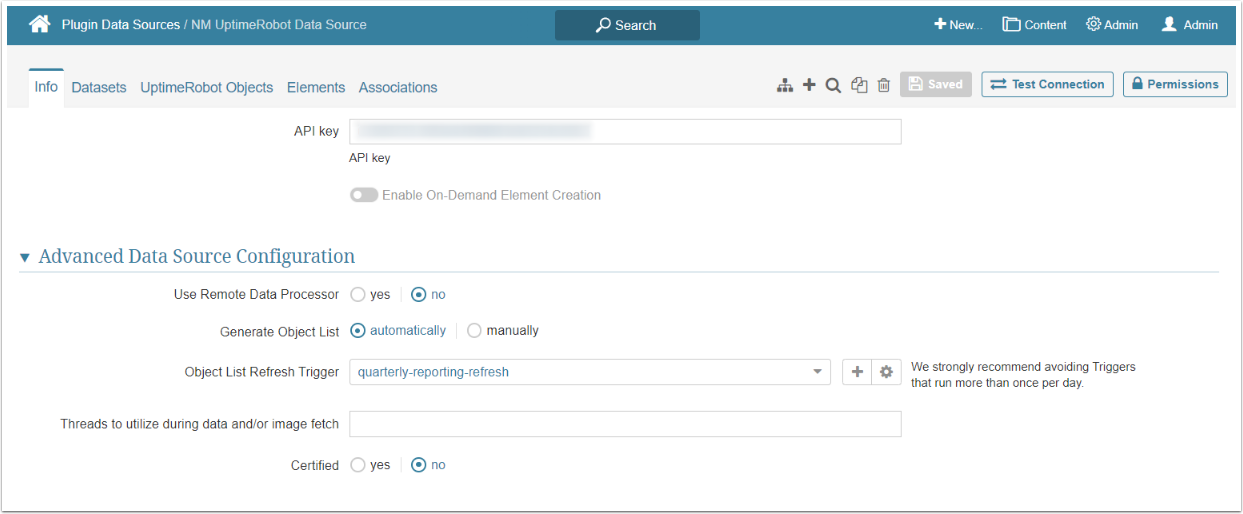Open Permissions dialog
This screenshot has width=1243, height=514.
(1175, 84)
